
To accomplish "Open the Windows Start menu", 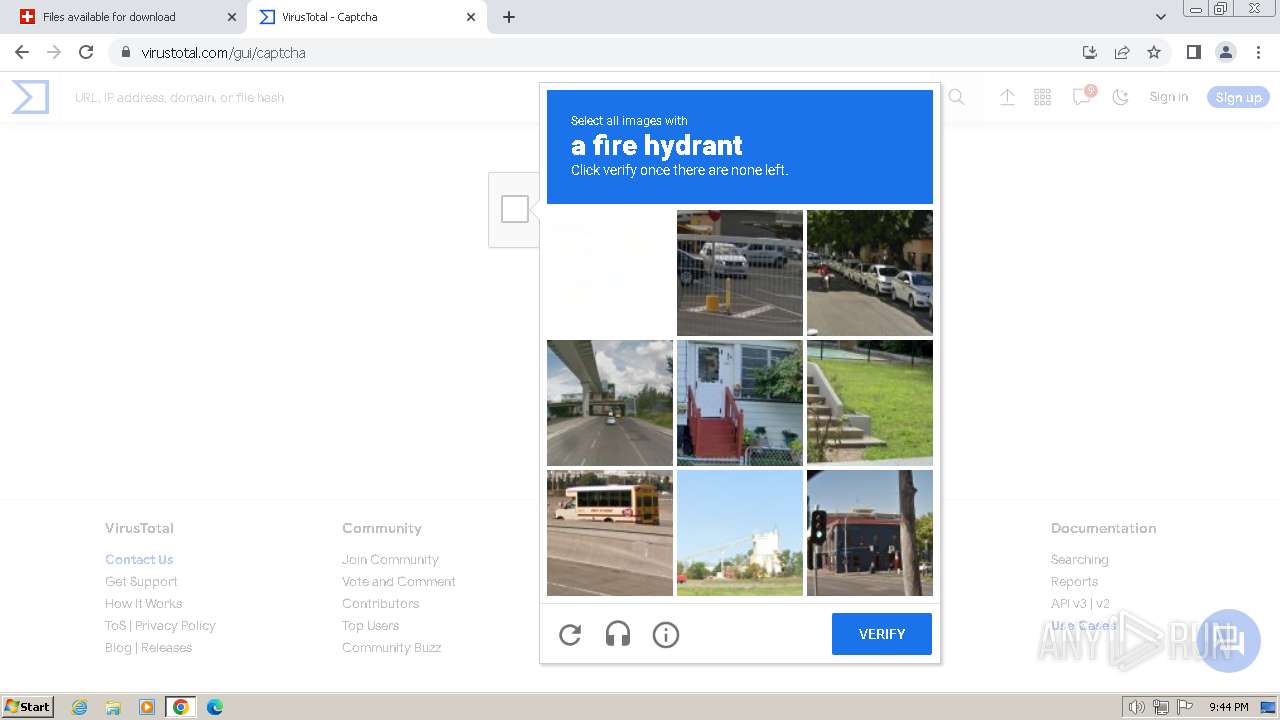I will [28, 706].
